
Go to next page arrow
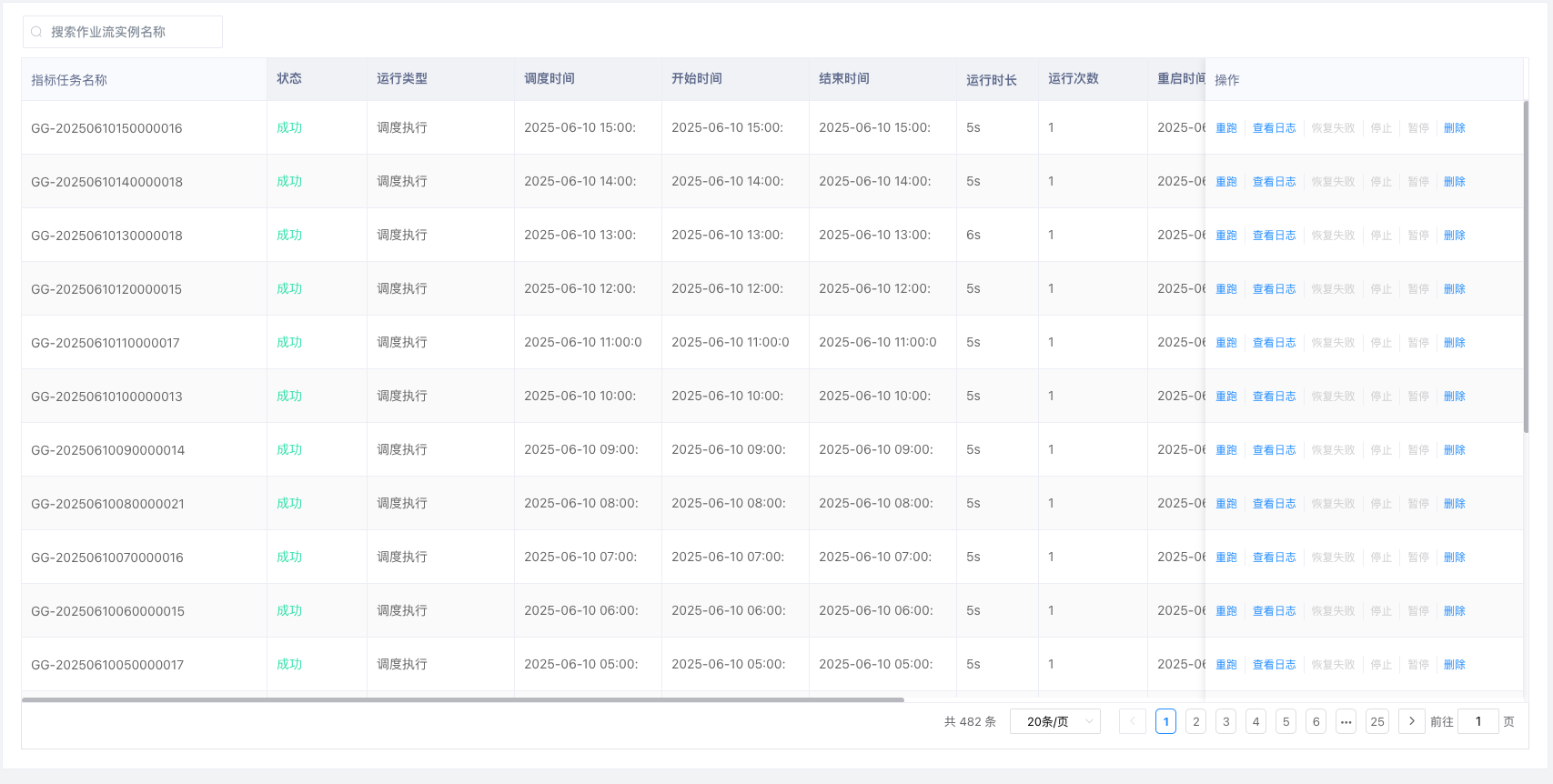pyautogui.click(x=1411, y=721)
